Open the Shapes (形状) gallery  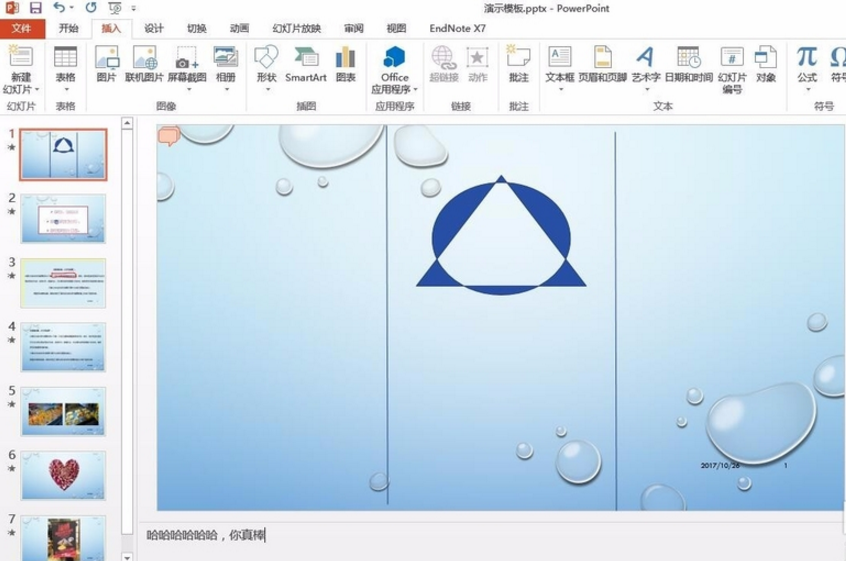[267, 57]
